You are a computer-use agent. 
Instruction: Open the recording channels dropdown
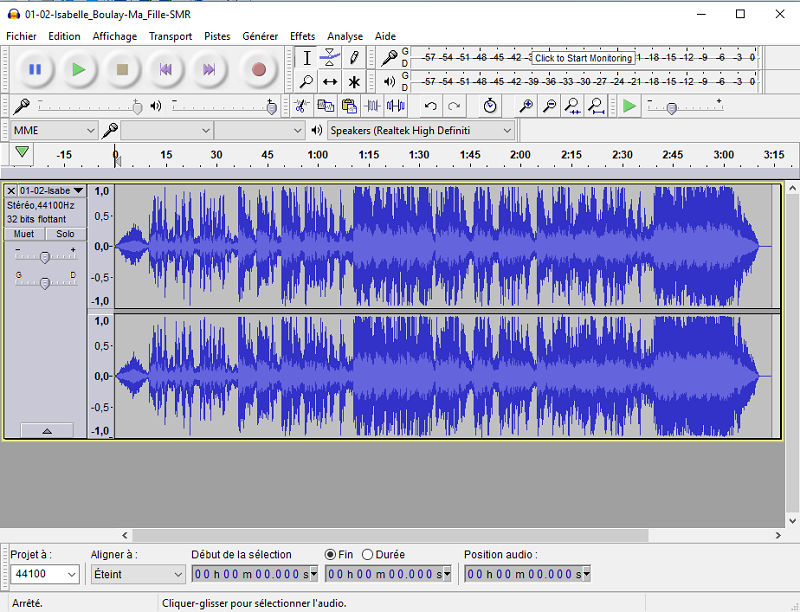coord(260,131)
